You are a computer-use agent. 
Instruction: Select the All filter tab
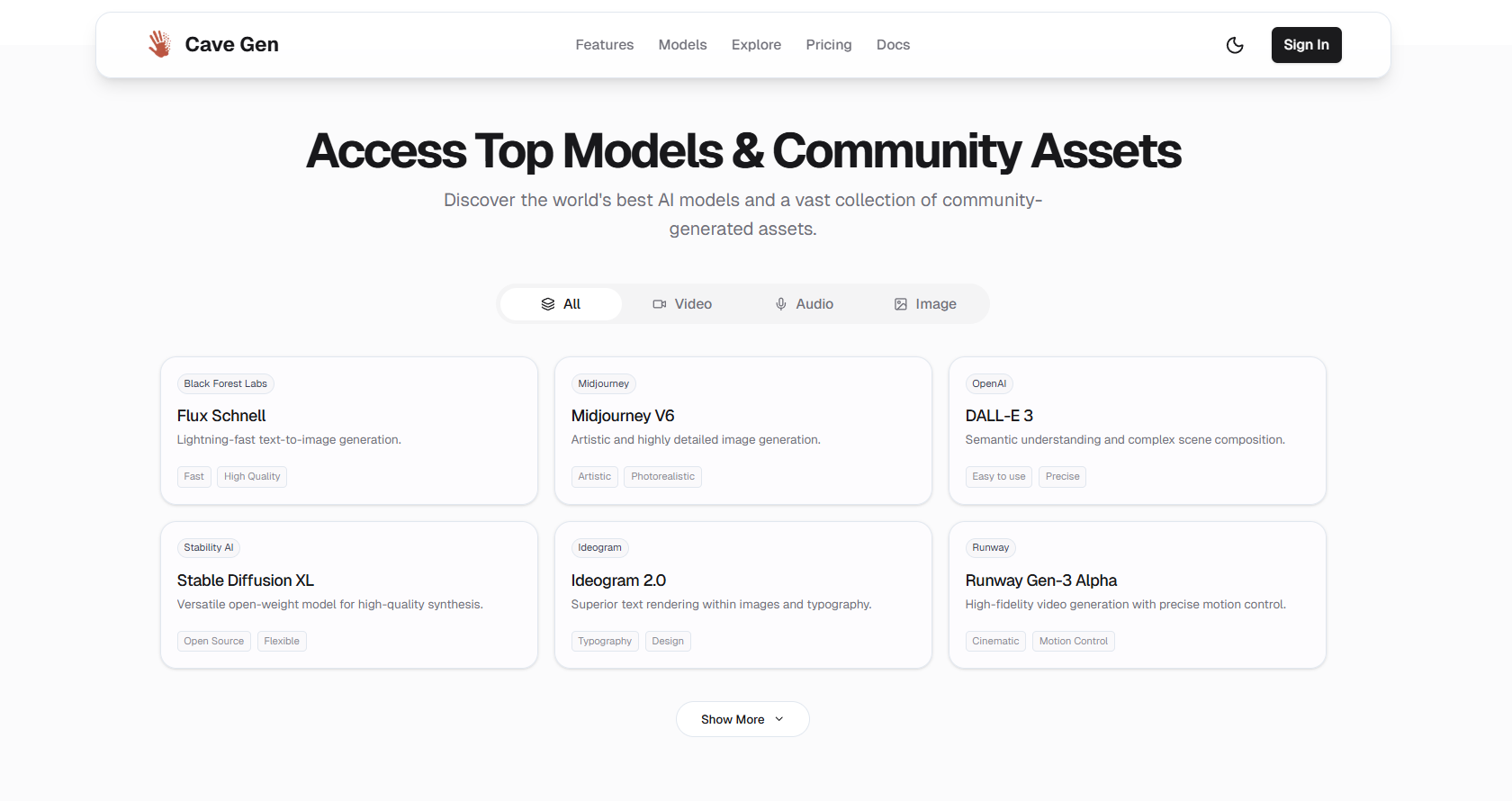[x=561, y=304]
